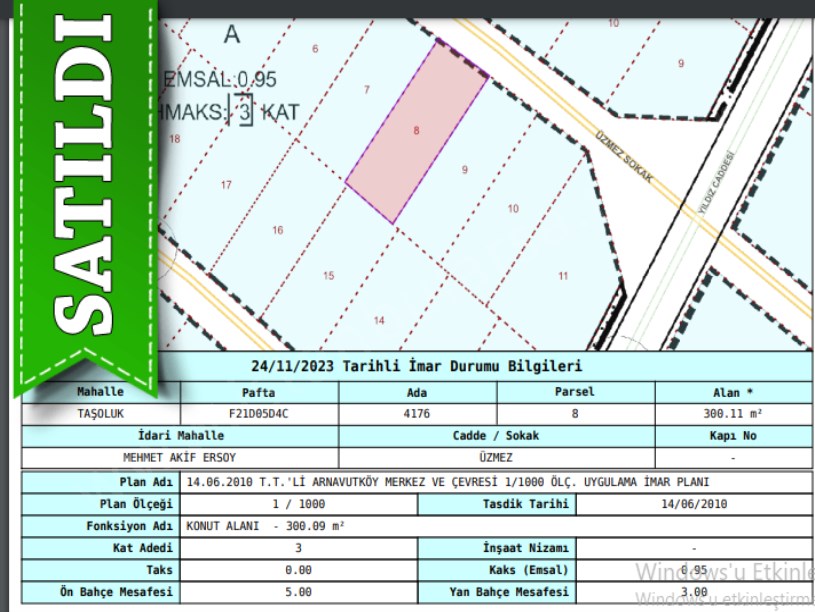Click the Tasdik Tarihi date 14/06/2010

coord(694,503)
